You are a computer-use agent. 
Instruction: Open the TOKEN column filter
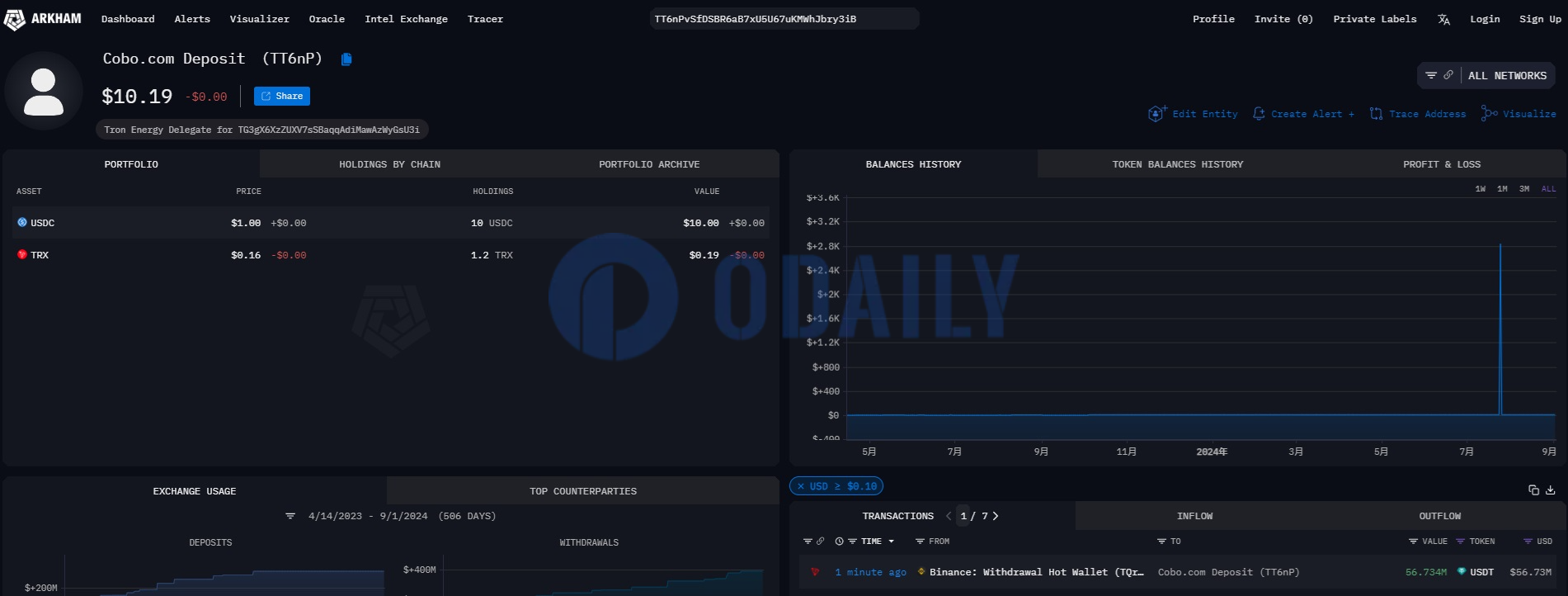(1461, 542)
